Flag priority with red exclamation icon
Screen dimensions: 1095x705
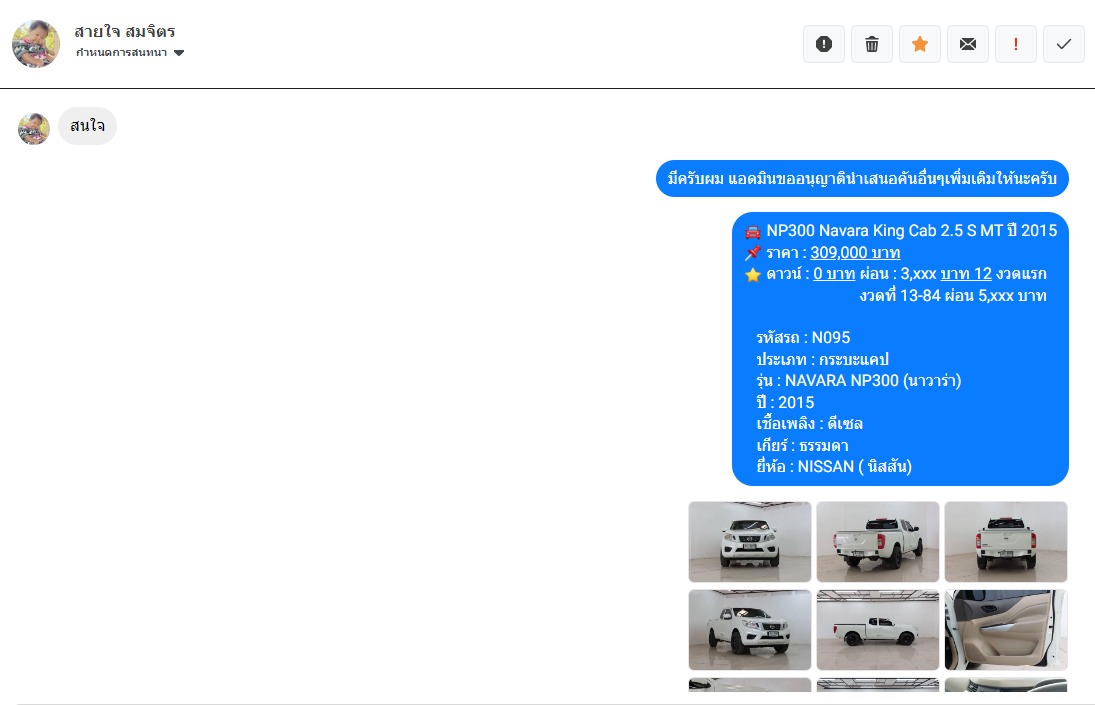(x=1015, y=44)
